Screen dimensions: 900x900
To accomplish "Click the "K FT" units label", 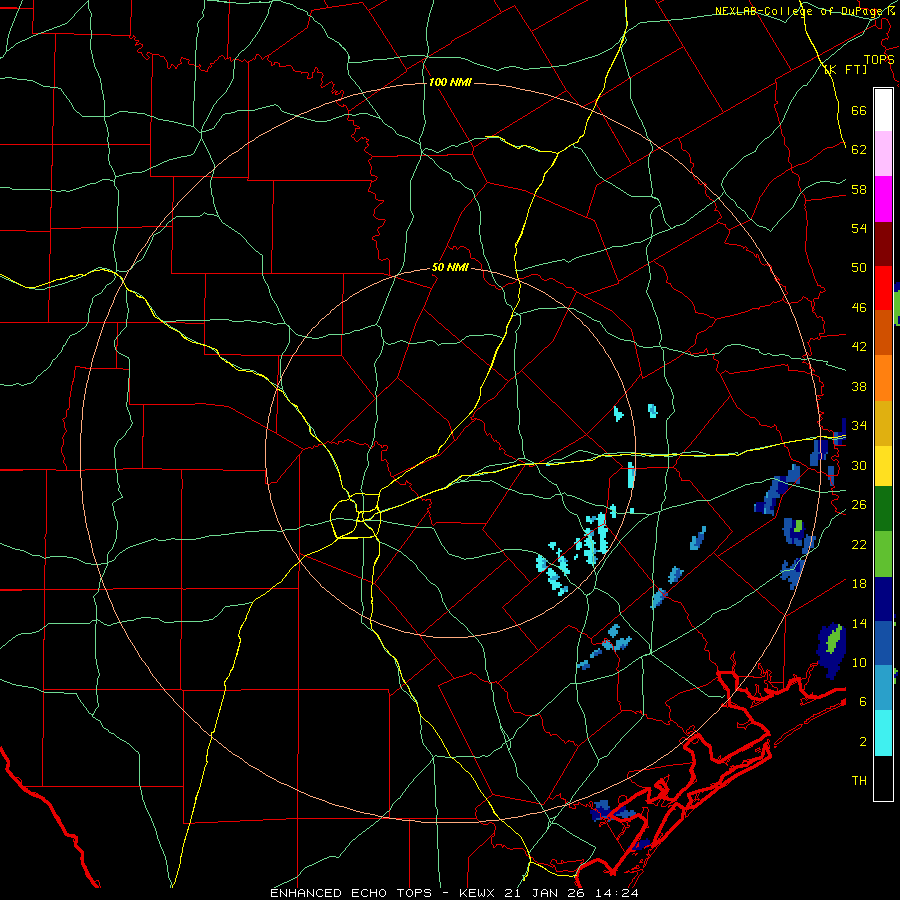I will [x=846, y=70].
